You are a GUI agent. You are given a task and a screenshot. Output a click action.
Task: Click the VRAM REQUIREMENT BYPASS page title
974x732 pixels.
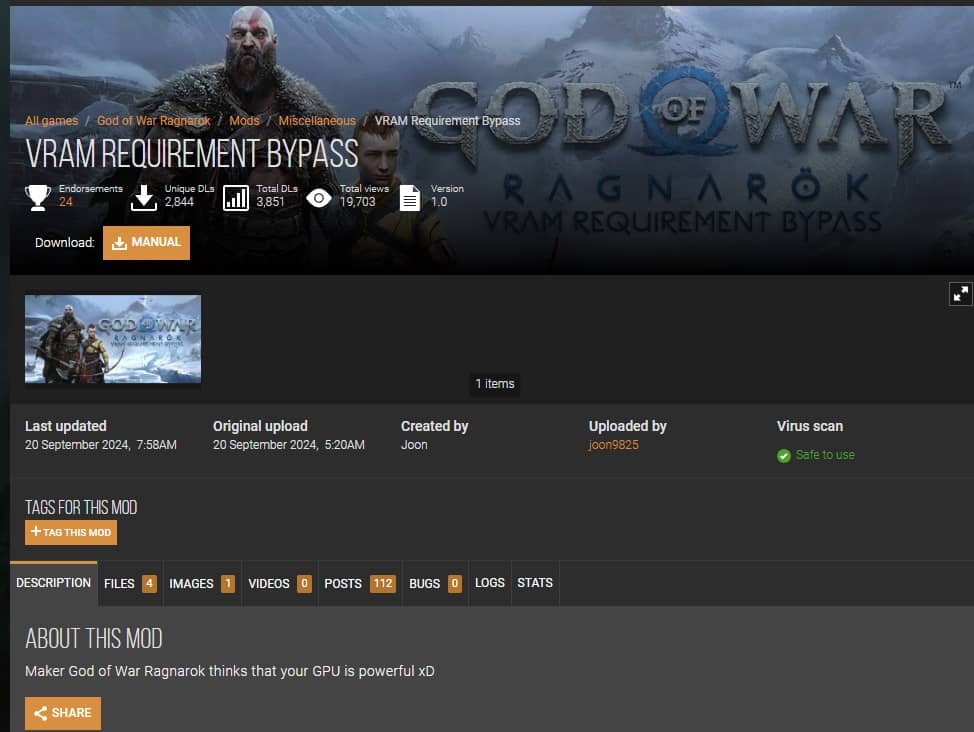coord(192,153)
